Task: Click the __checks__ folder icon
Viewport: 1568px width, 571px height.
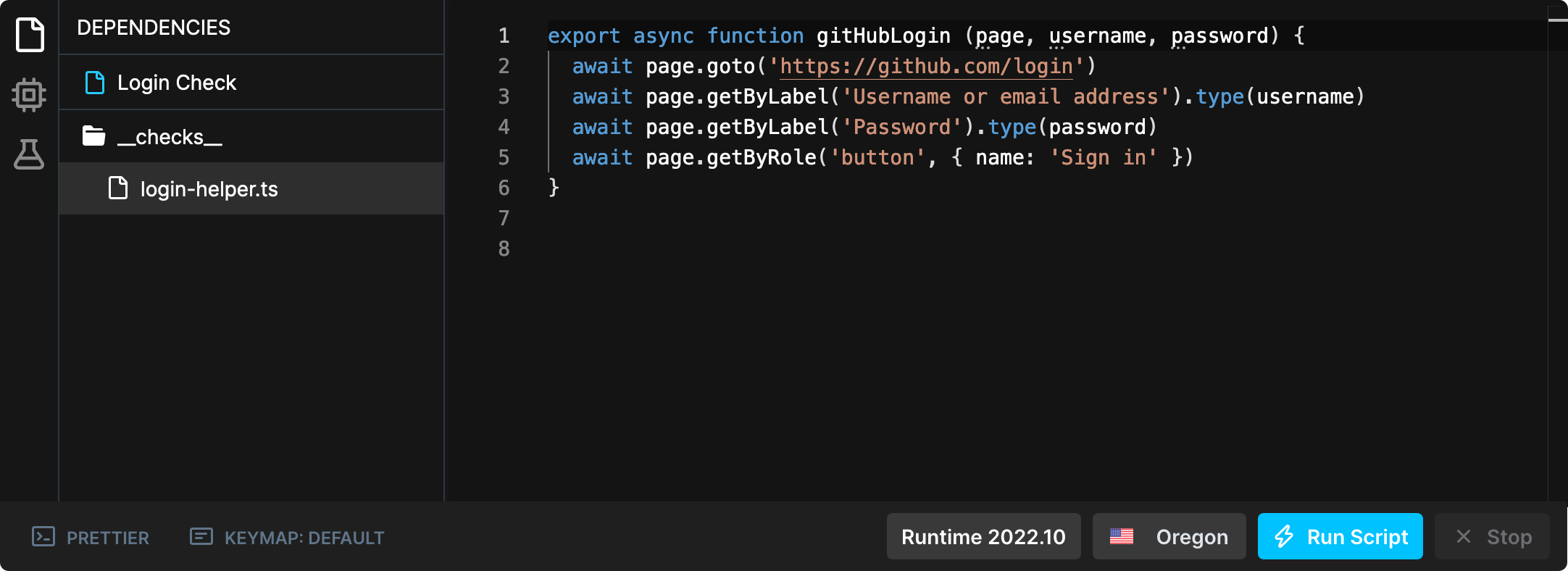Action: (x=93, y=136)
